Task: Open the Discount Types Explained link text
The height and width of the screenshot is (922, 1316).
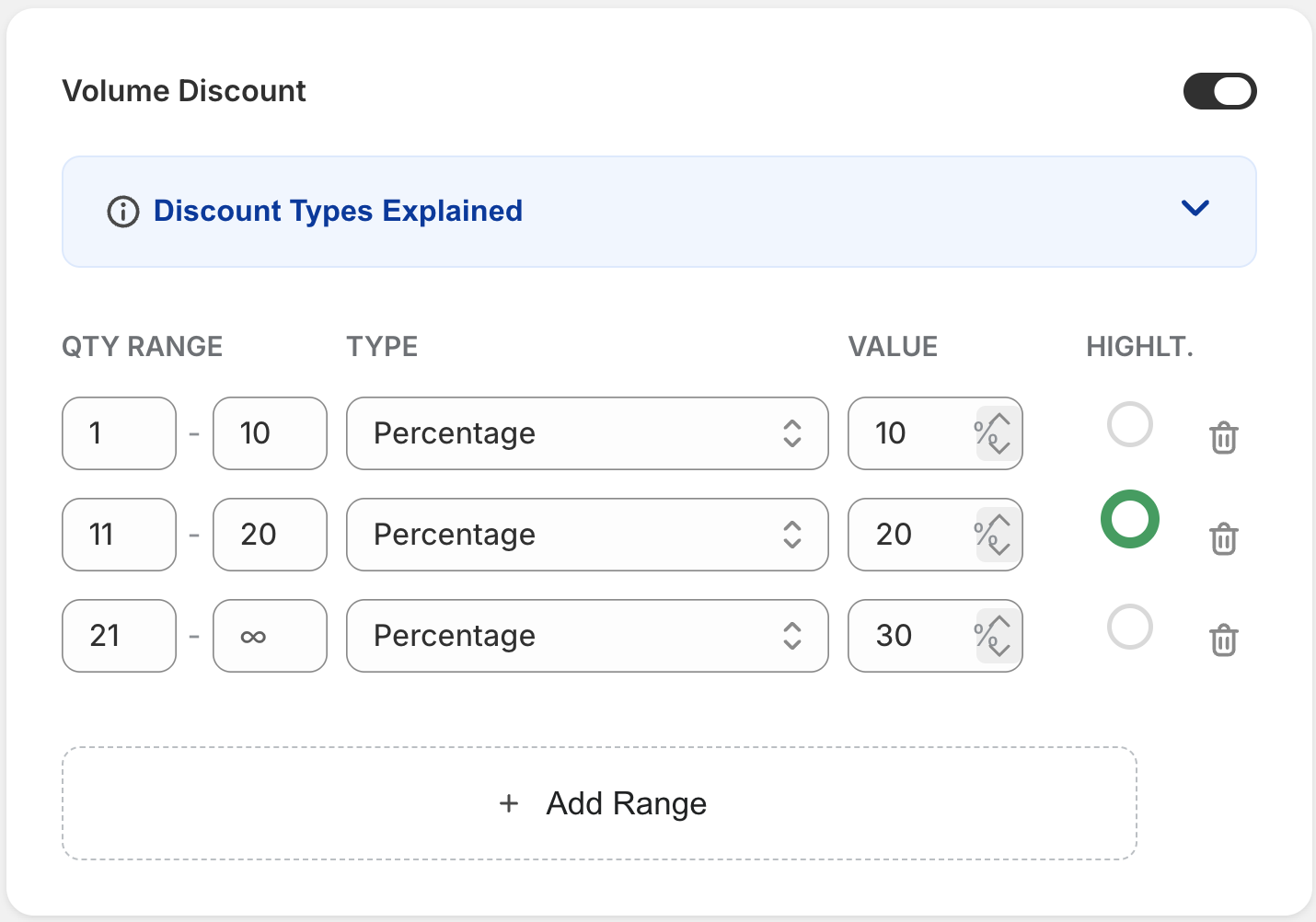Action: pos(338,212)
